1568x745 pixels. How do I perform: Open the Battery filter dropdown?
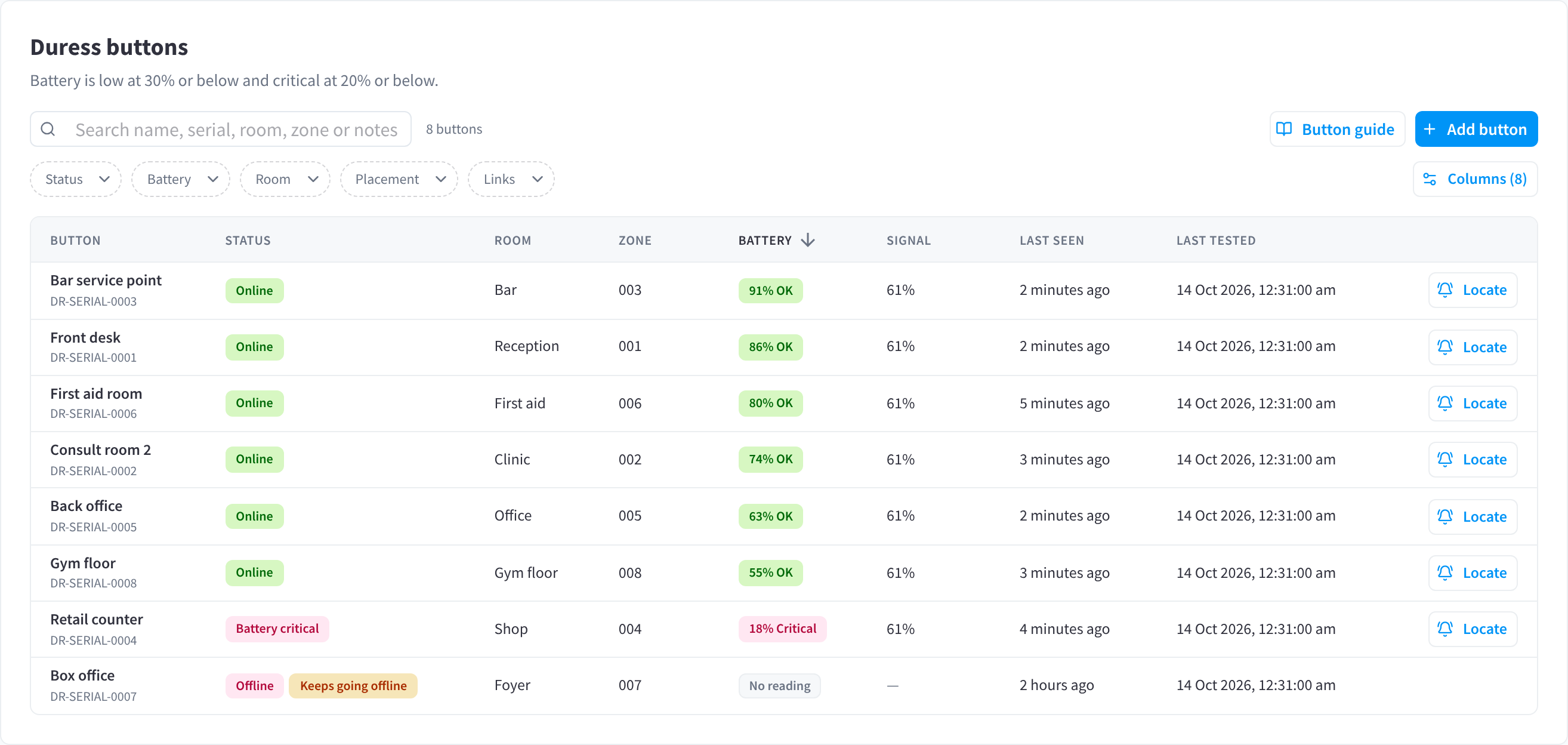[181, 179]
